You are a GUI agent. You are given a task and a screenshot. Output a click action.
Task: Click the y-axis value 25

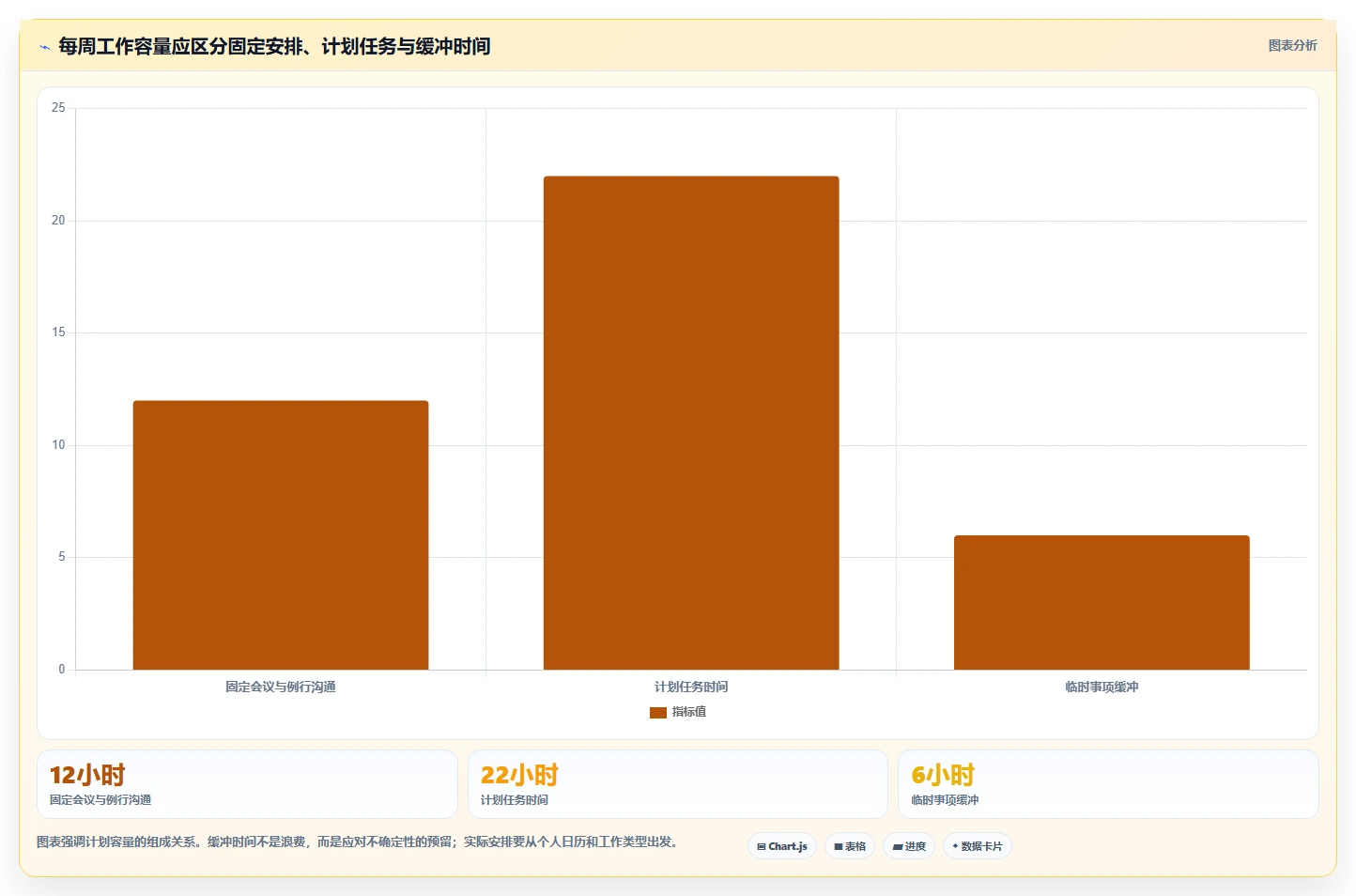tap(58, 108)
